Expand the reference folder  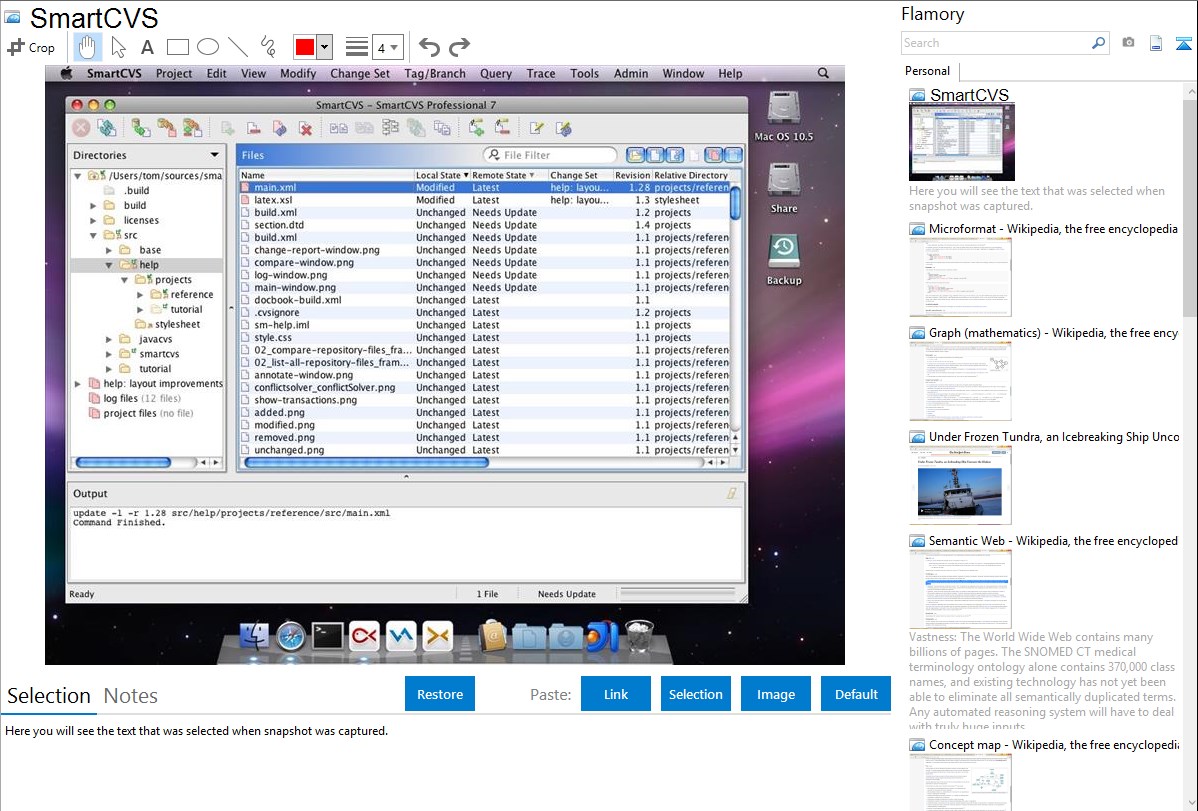(140, 295)
